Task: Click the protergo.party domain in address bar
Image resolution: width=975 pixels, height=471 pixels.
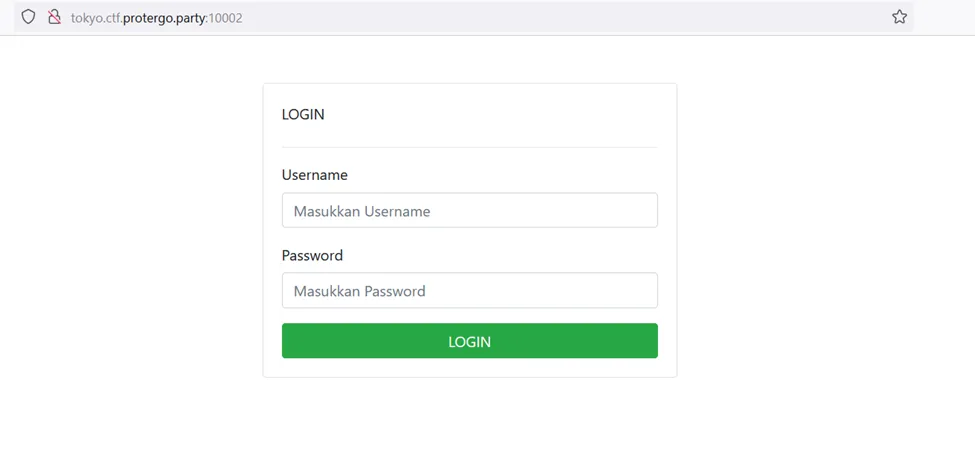Action: 163,18
